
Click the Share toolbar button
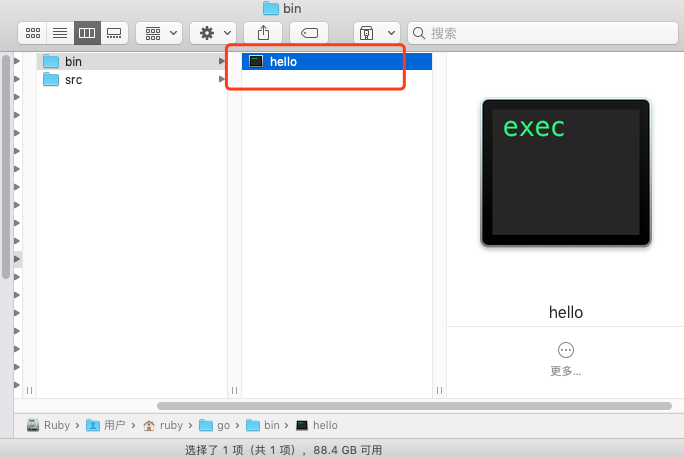click(x=263, y=33)
